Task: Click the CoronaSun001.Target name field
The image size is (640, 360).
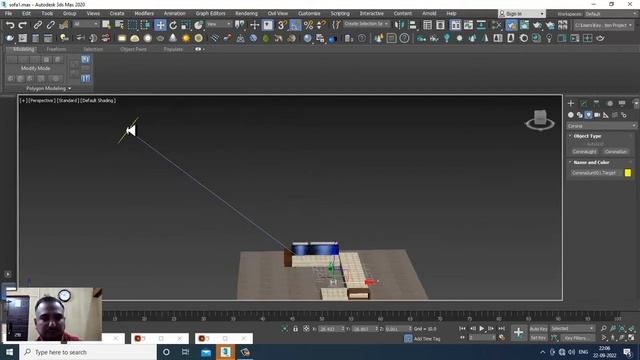Action: click(596, 173)
